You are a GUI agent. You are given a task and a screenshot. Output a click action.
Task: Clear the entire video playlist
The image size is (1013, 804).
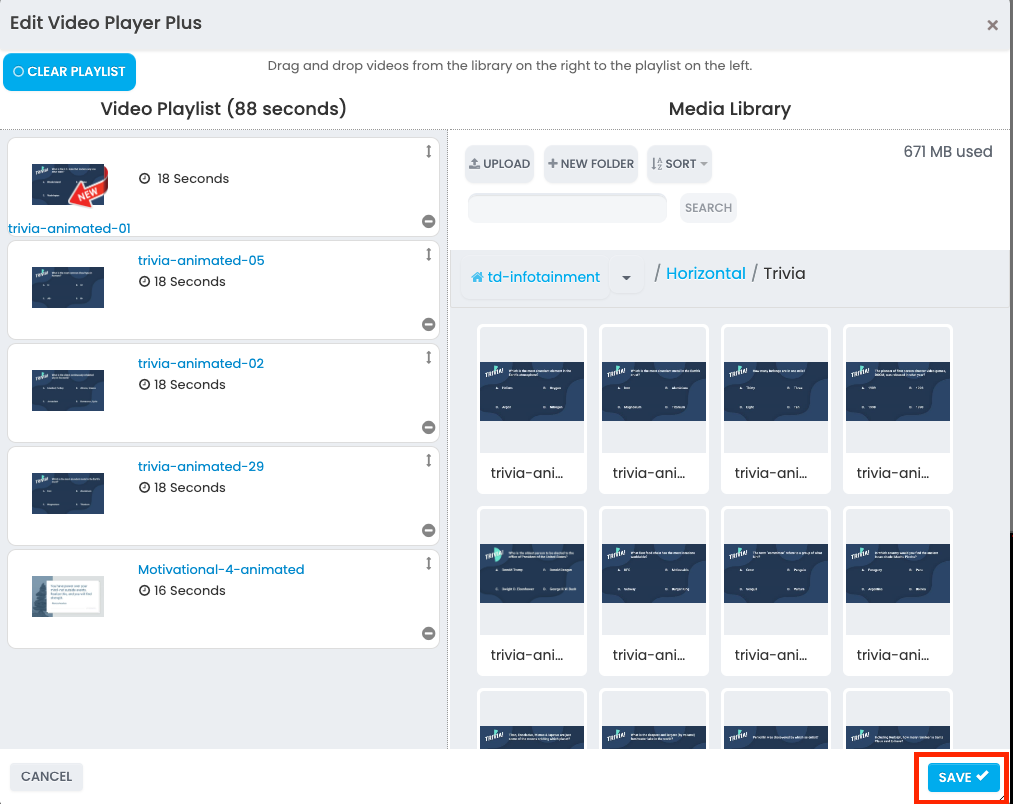(x=70, y=72)
